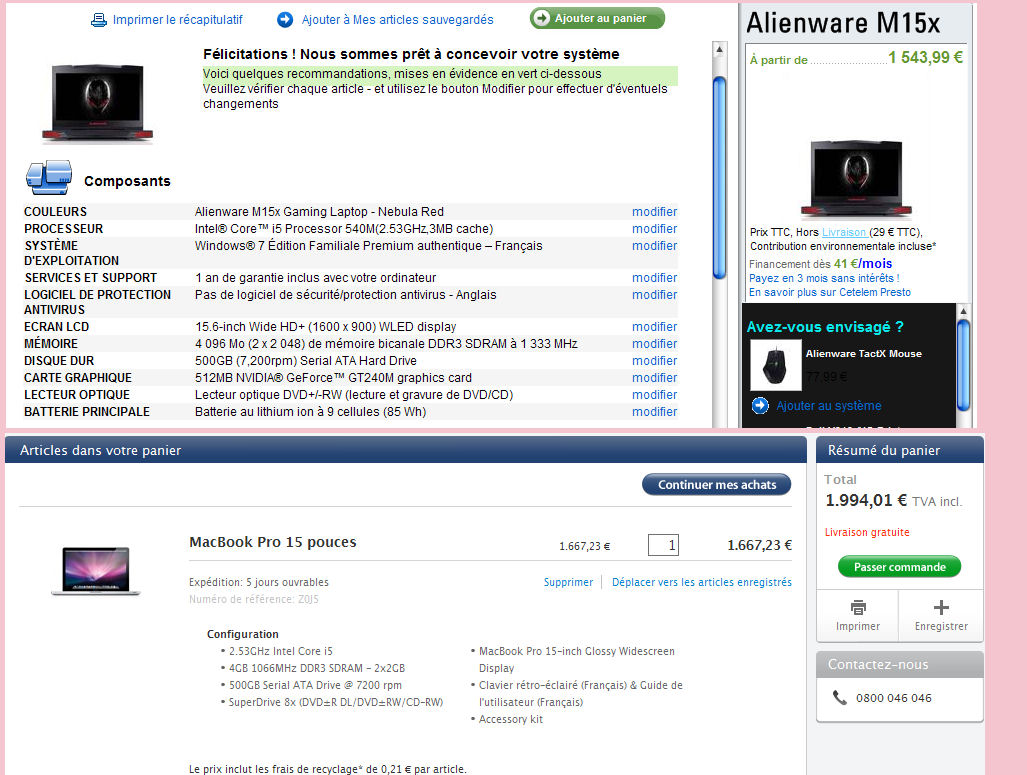Click modifier for BATTERIE PRINCIPALE row
1027x775 pixels.
coord(654,412)
